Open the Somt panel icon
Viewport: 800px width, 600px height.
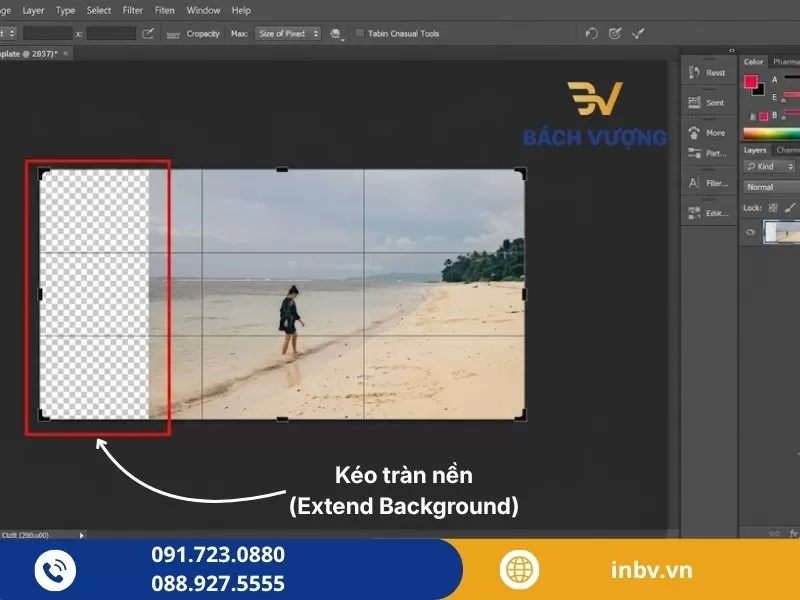tap(694, 103)
